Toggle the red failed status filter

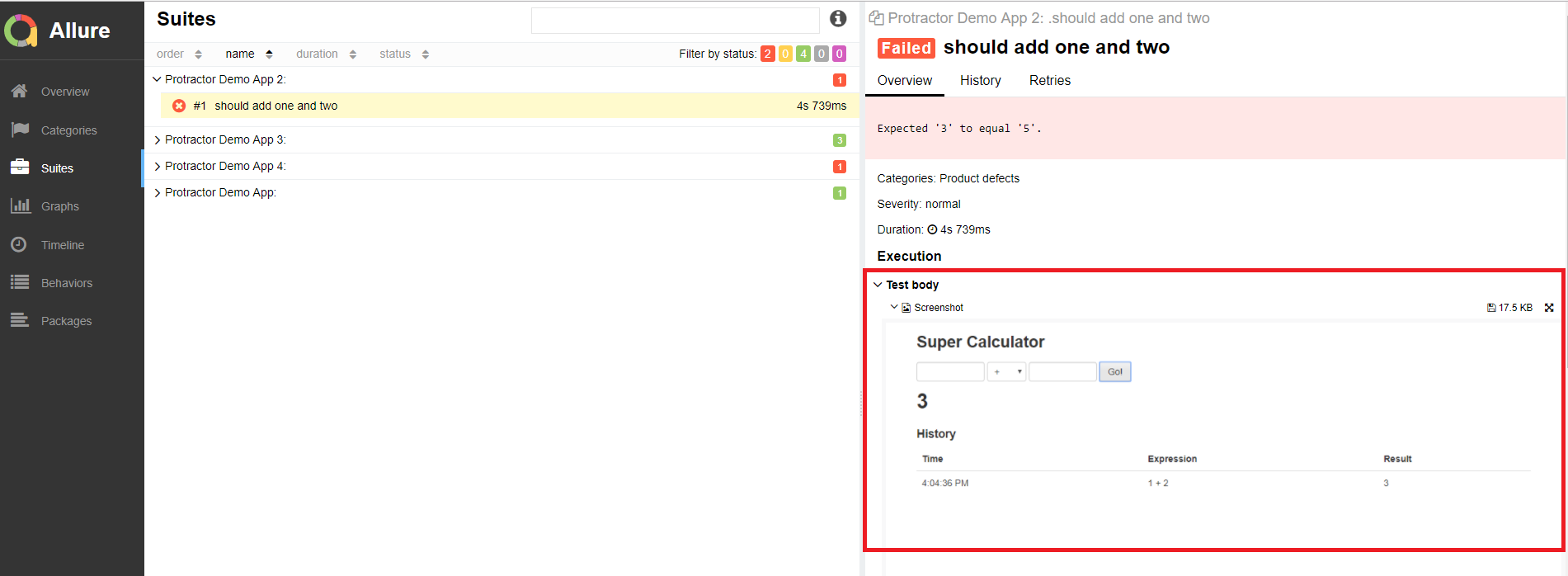coord(768,54)
